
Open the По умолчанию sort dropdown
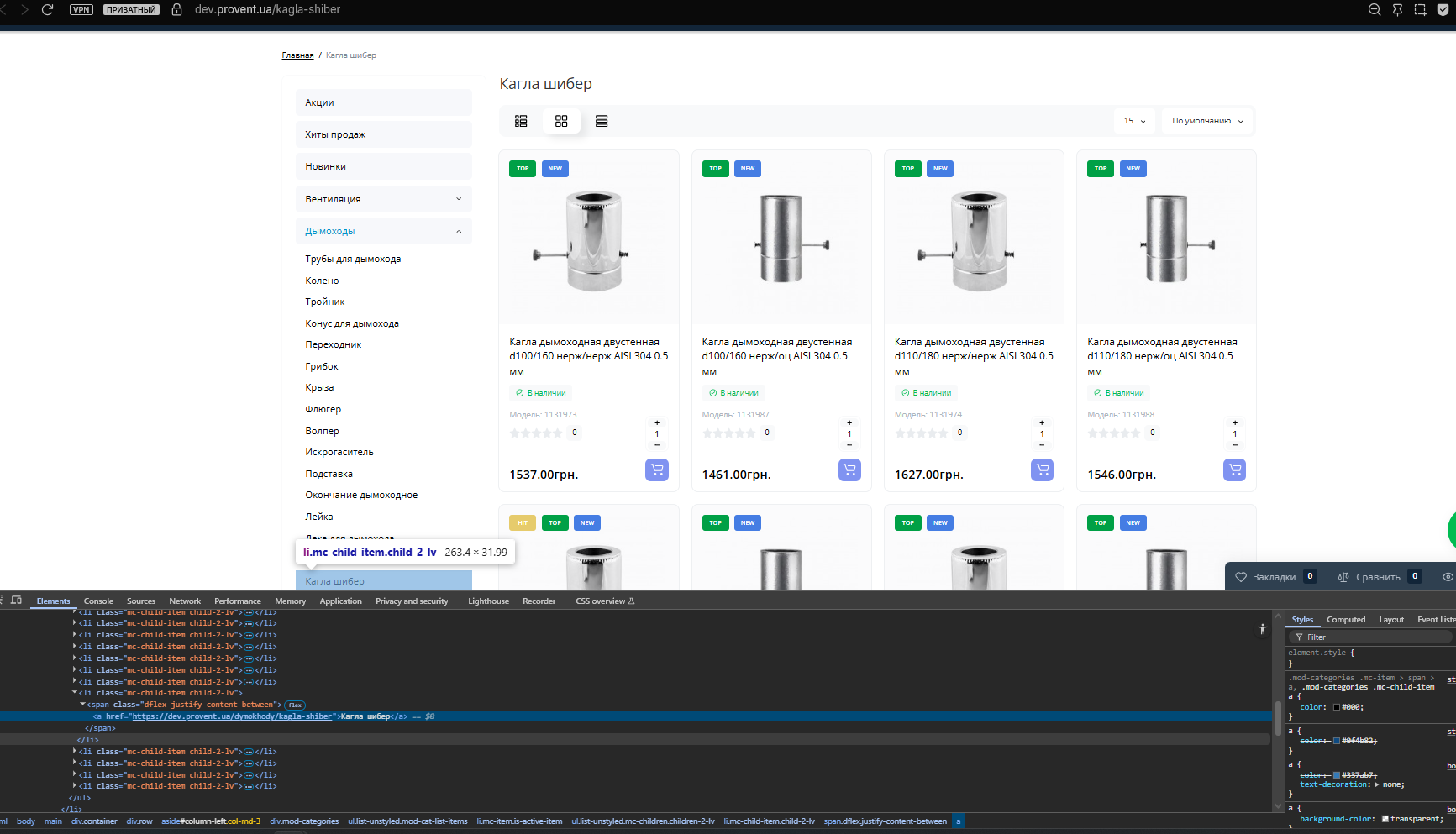click(1207, 121)
